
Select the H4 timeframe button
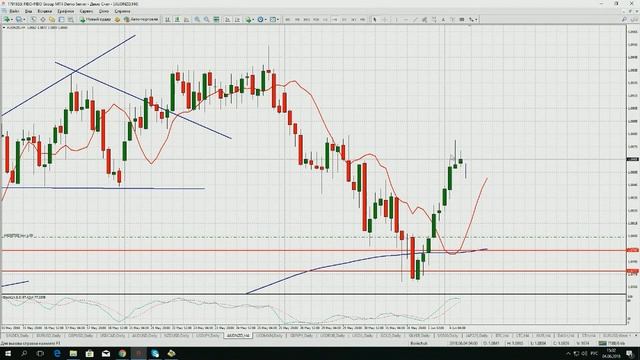(335, 19)
